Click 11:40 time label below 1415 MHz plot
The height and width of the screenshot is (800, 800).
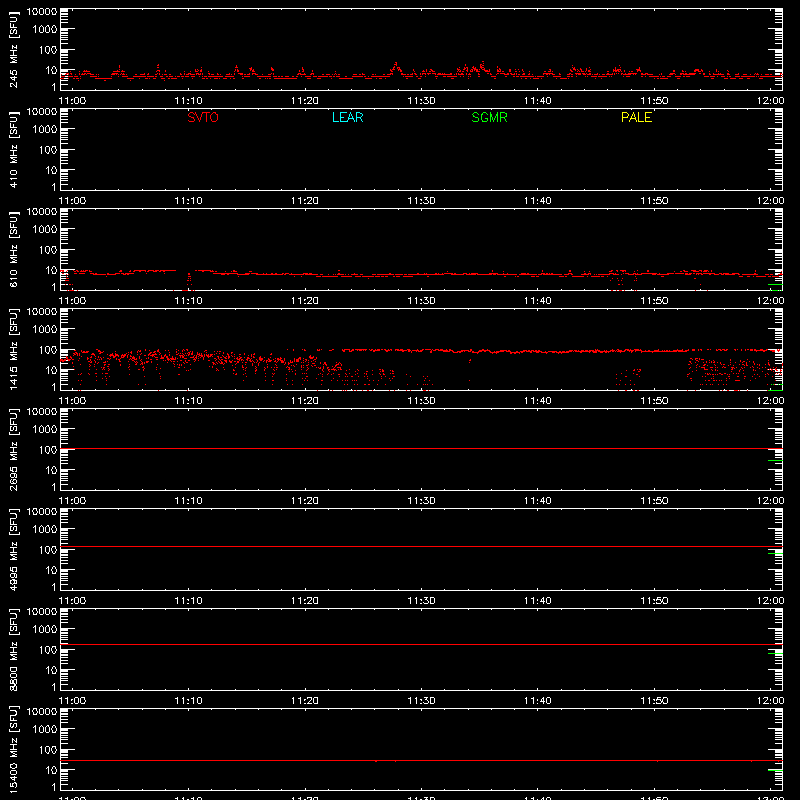point(538,401)
